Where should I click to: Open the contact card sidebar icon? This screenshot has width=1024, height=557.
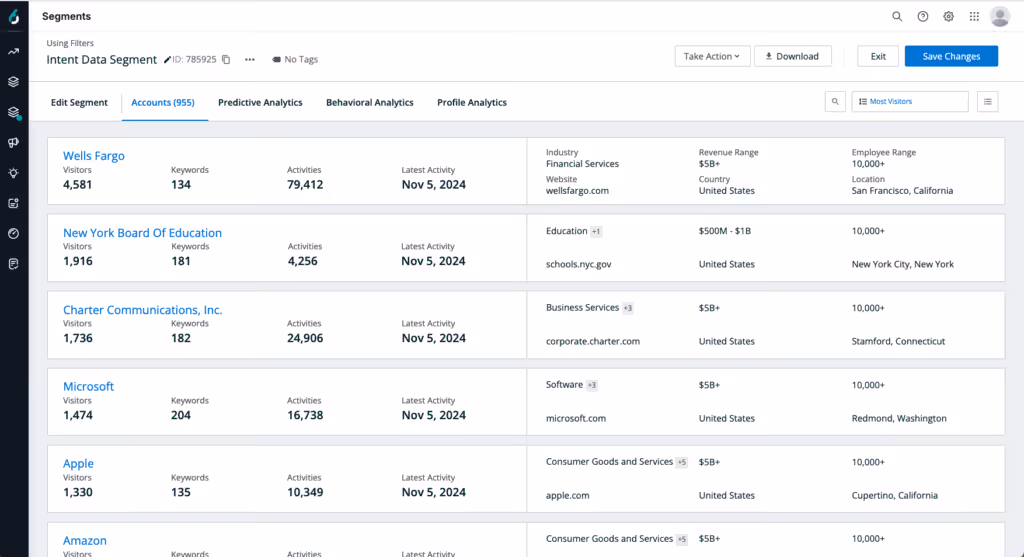(14, 203)
